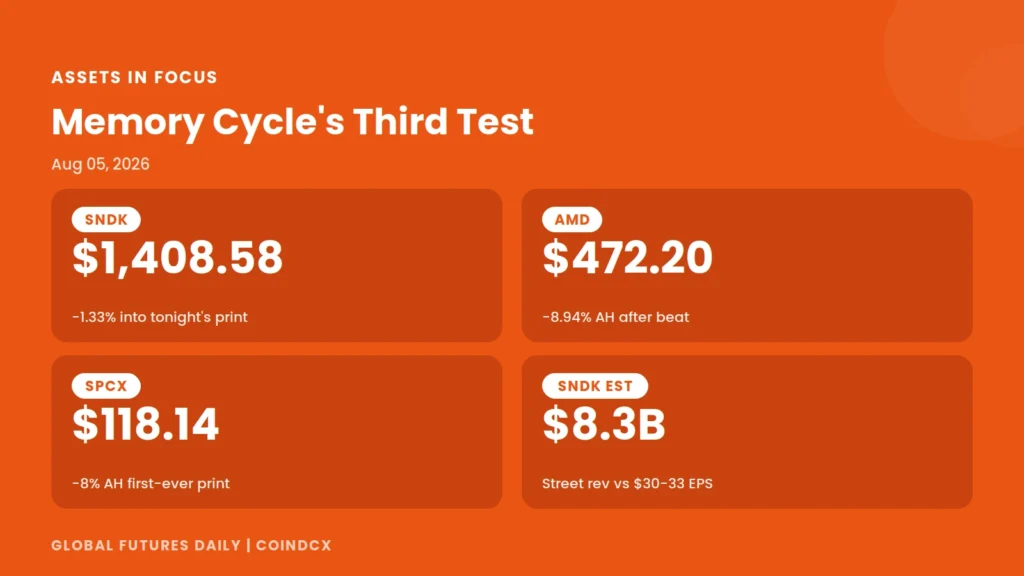Click the -1.33% into tonight's print note

coord(160,317)
